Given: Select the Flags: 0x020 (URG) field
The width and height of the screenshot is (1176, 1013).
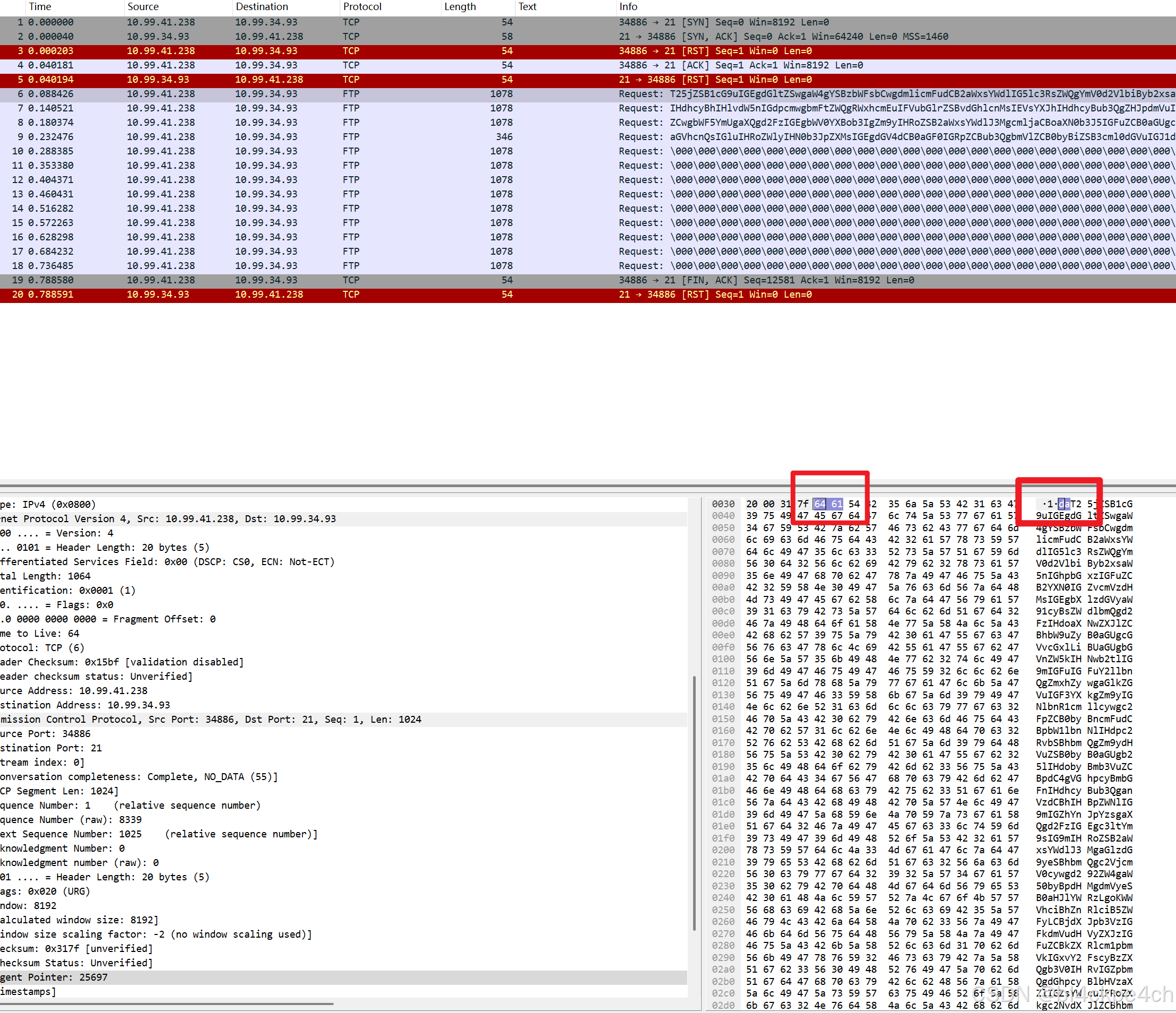Looking at the screenshot, I should (46, 891).
